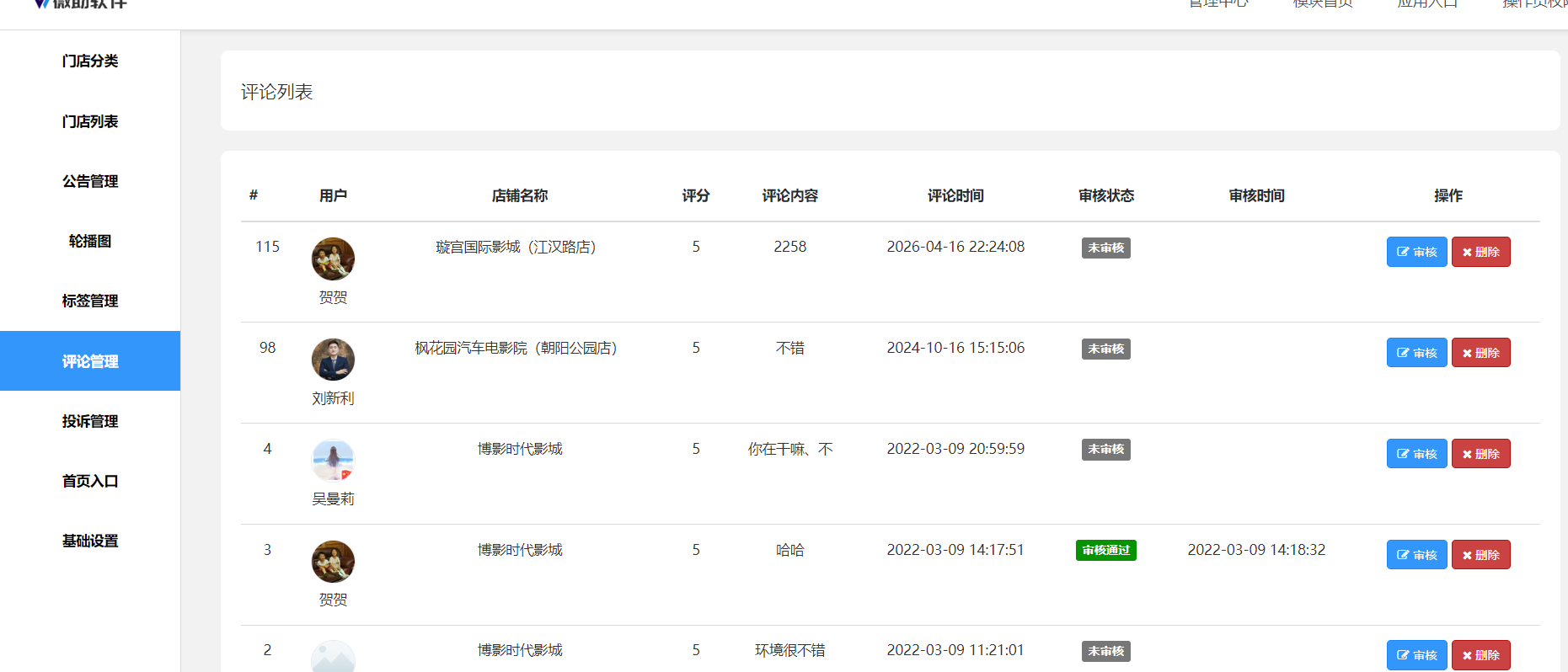Screen dimensions: 1568x672
Task: Open the 轮播图 section
Action: click(90, 241)
